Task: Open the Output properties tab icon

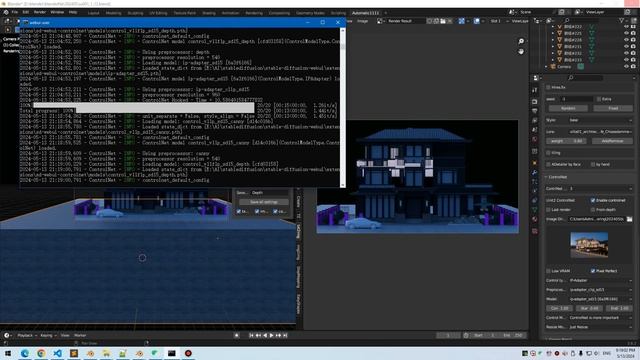Action: pyautogui.click(x=535, y=111)
